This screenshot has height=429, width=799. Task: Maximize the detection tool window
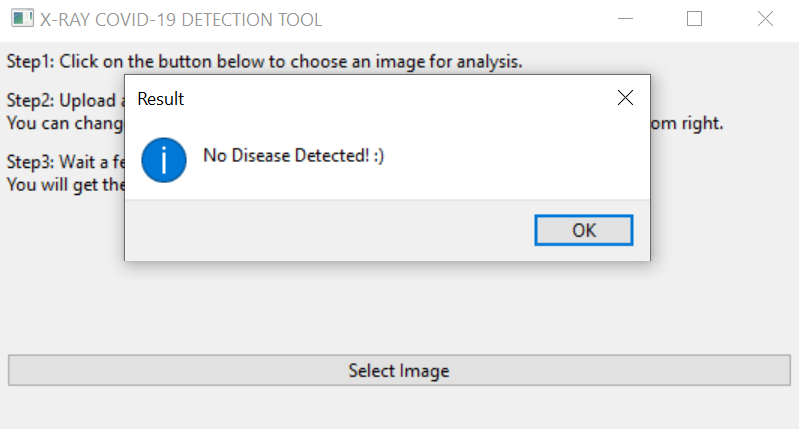[695, 19]
